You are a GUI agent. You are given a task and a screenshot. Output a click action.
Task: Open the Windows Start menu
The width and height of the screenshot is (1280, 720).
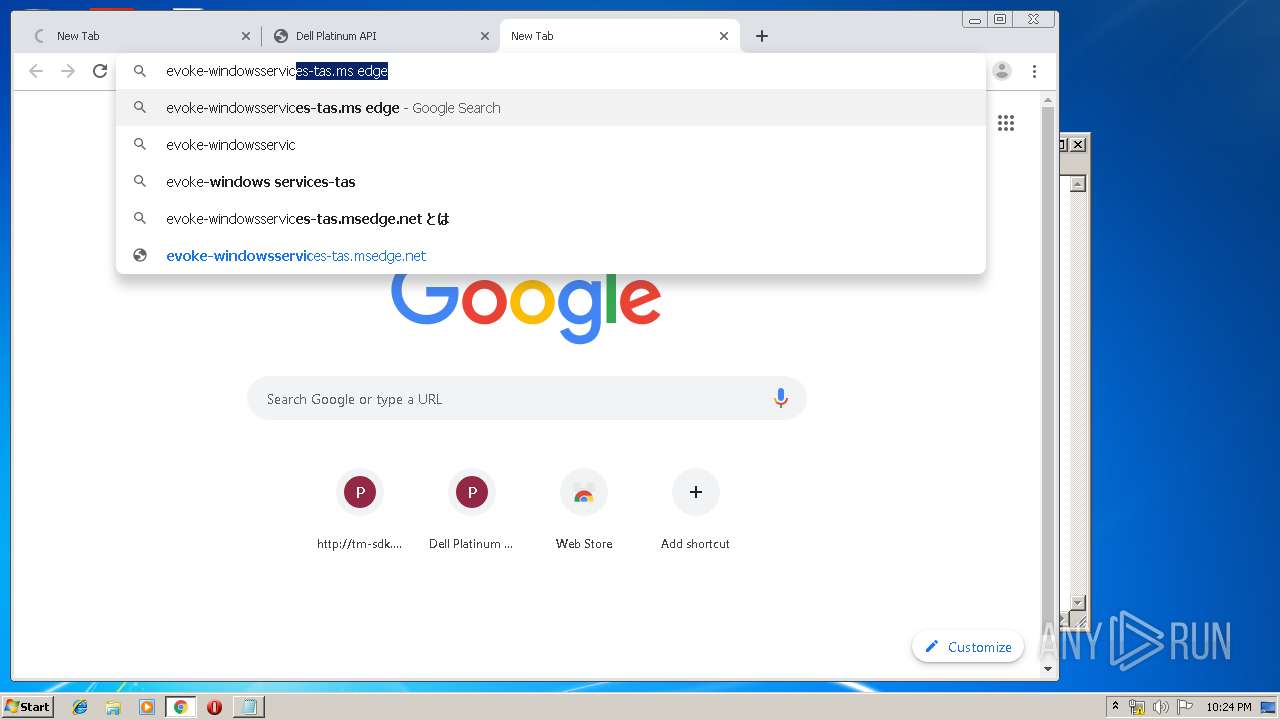coord(27,707)
